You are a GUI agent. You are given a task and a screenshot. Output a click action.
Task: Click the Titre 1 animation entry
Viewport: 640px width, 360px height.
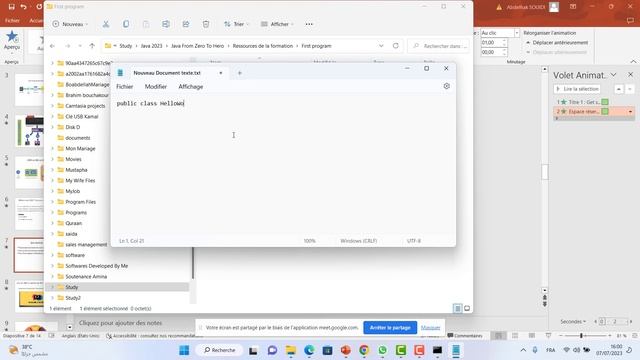[582, 102]
